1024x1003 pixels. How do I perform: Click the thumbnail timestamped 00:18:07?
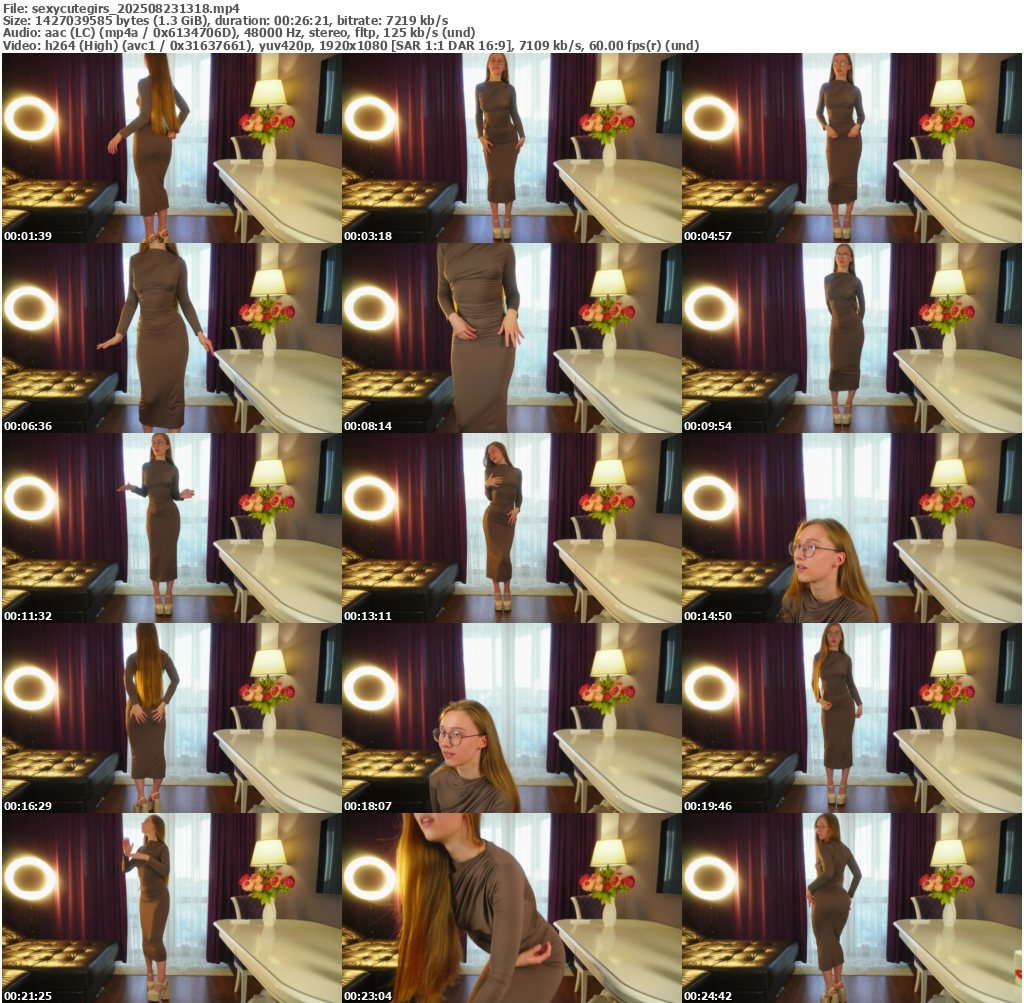tap(511, 718)
